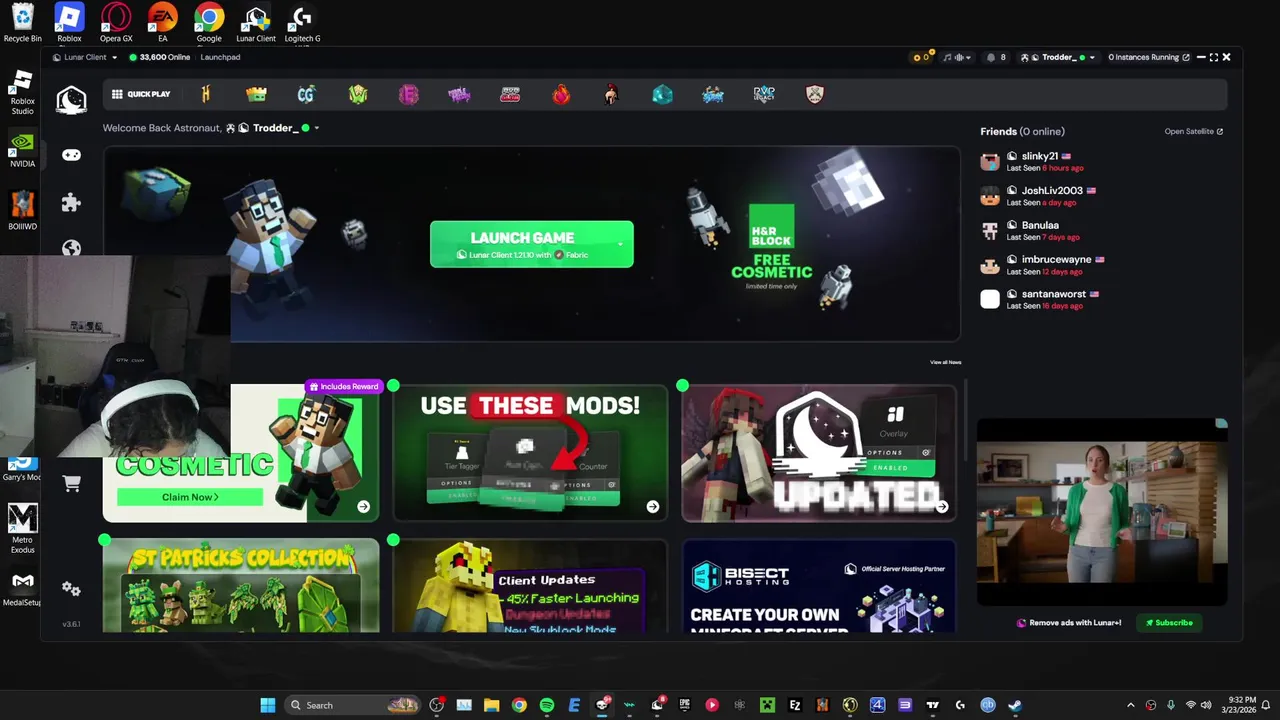This screenshot has width=1280, height=720.
Task: Open Steam from the taskbar
Action: 1015,705
